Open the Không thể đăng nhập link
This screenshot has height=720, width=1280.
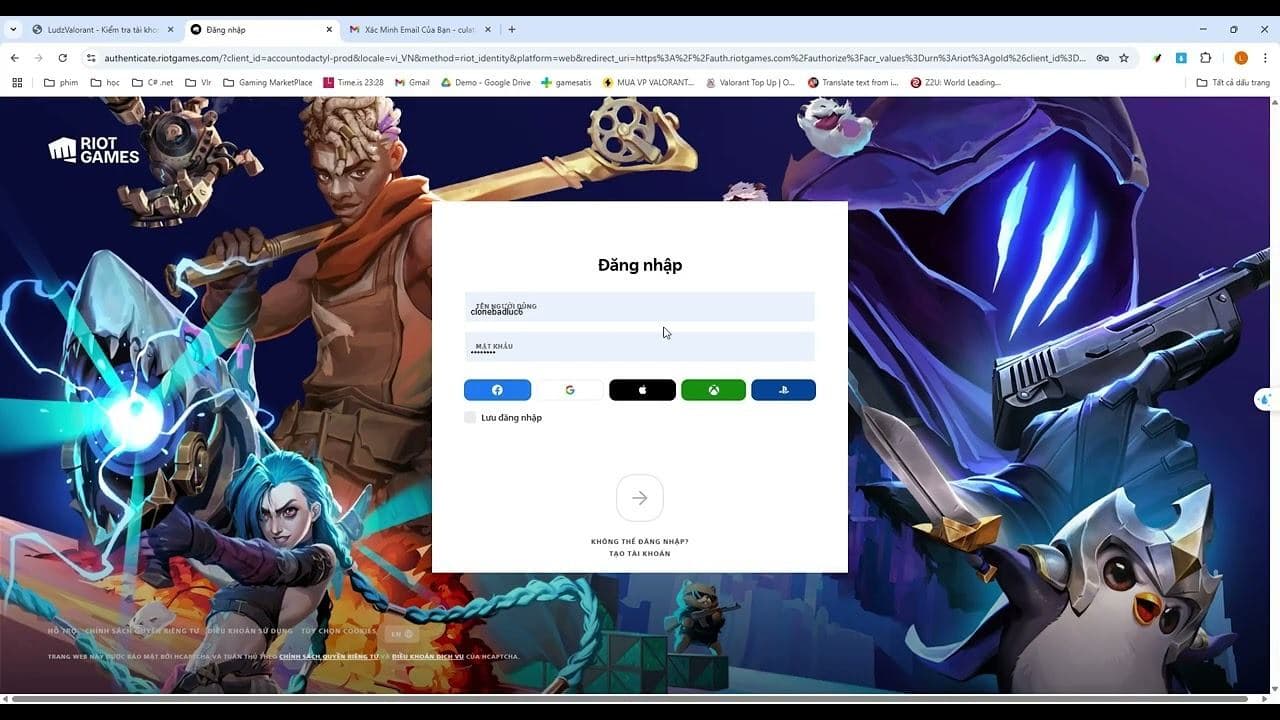(640, 541)
